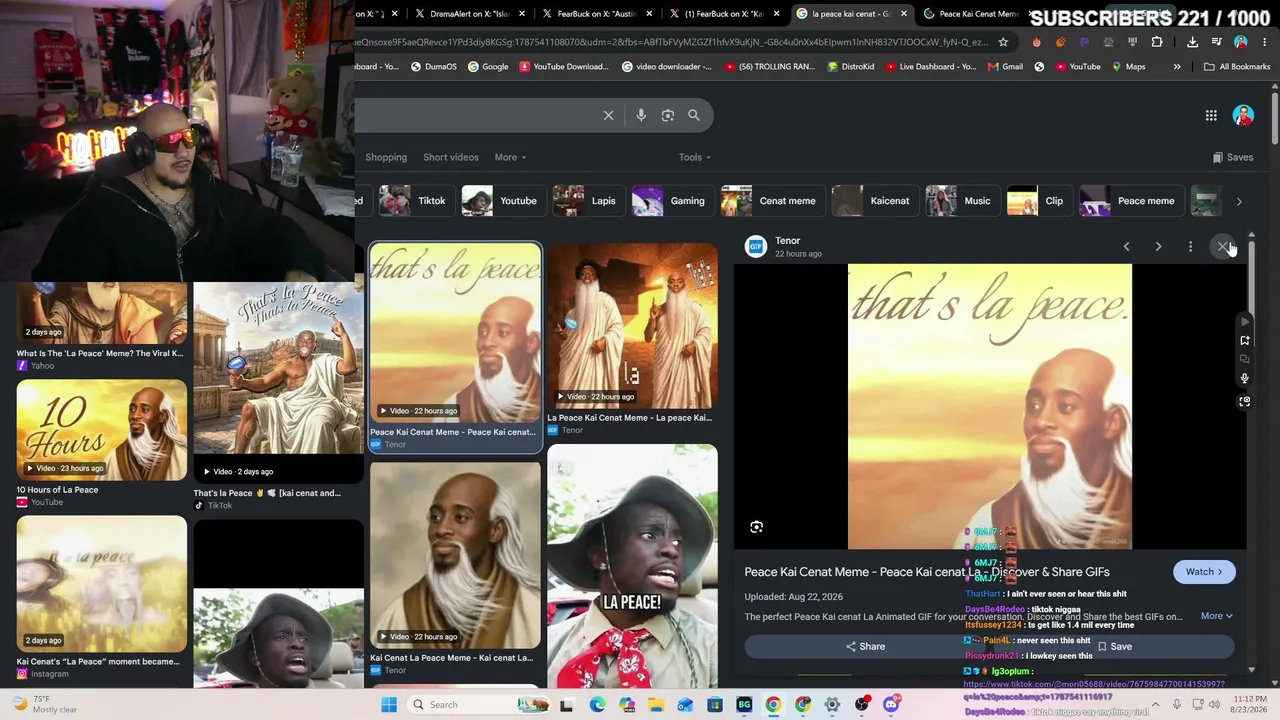
Task: Click the Watch button in preview panel
Action: pyautogui.click(x=1204, y=572)
